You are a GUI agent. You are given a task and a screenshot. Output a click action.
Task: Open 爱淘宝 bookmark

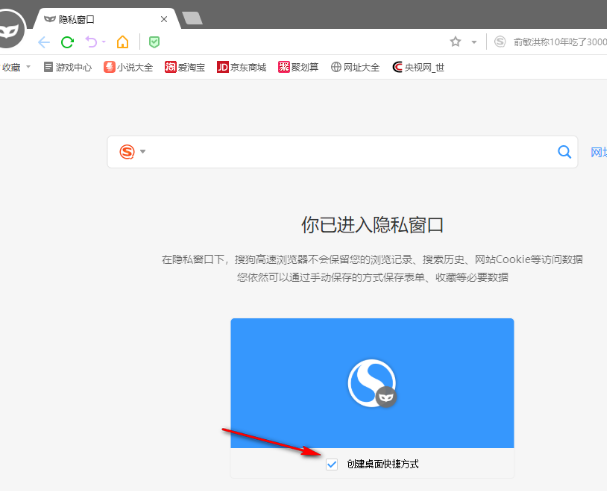tap(185, 67)
